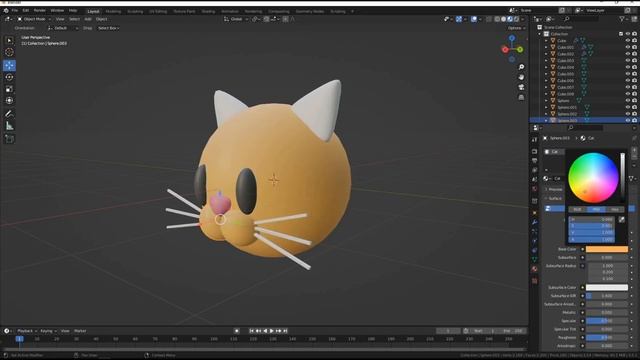Hide Sphere.003 using its eye icon
This screenshot has width=640, height=360.
628,120
